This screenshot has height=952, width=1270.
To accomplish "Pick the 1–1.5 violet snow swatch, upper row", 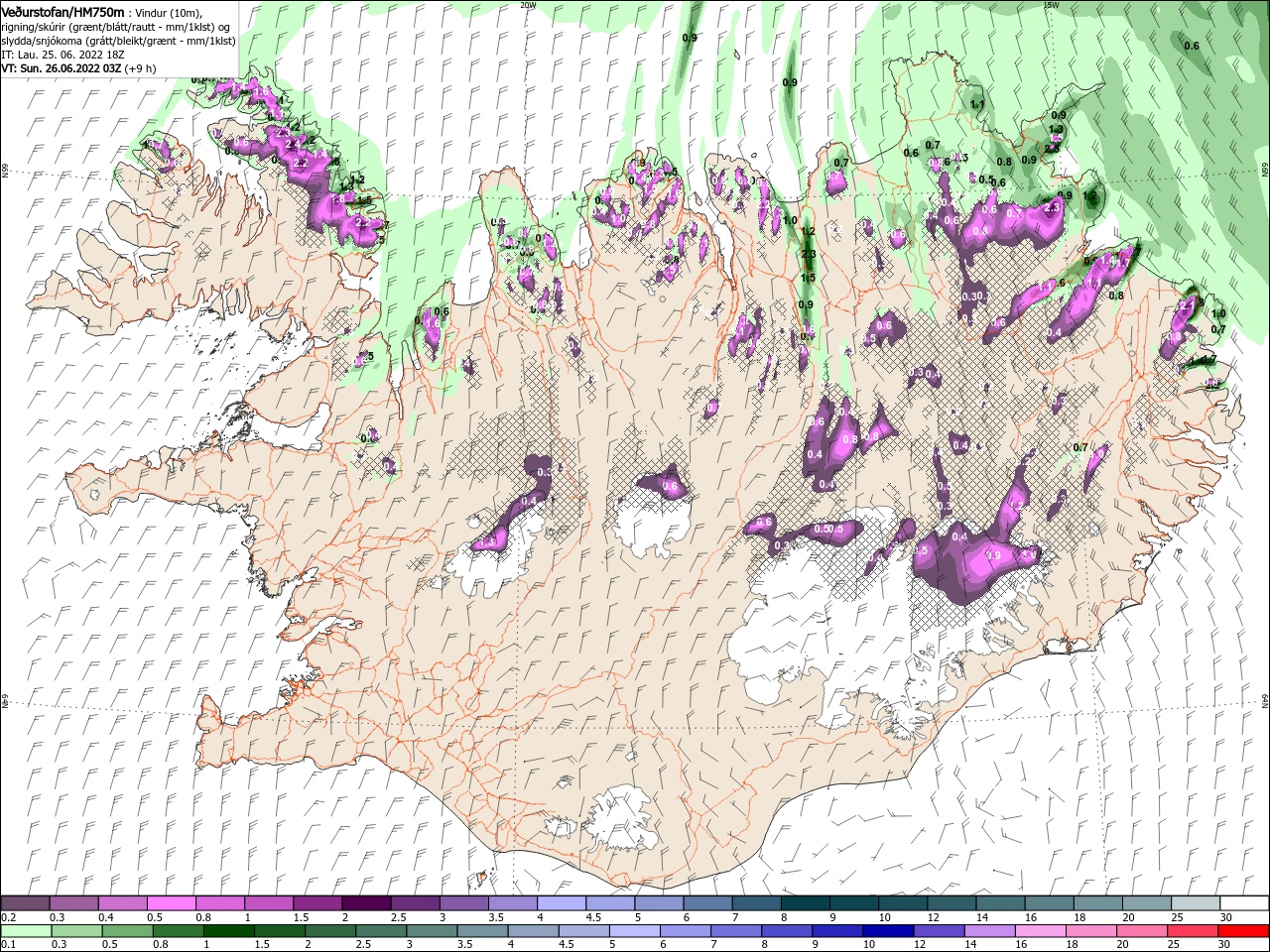I will coord(268,903).
